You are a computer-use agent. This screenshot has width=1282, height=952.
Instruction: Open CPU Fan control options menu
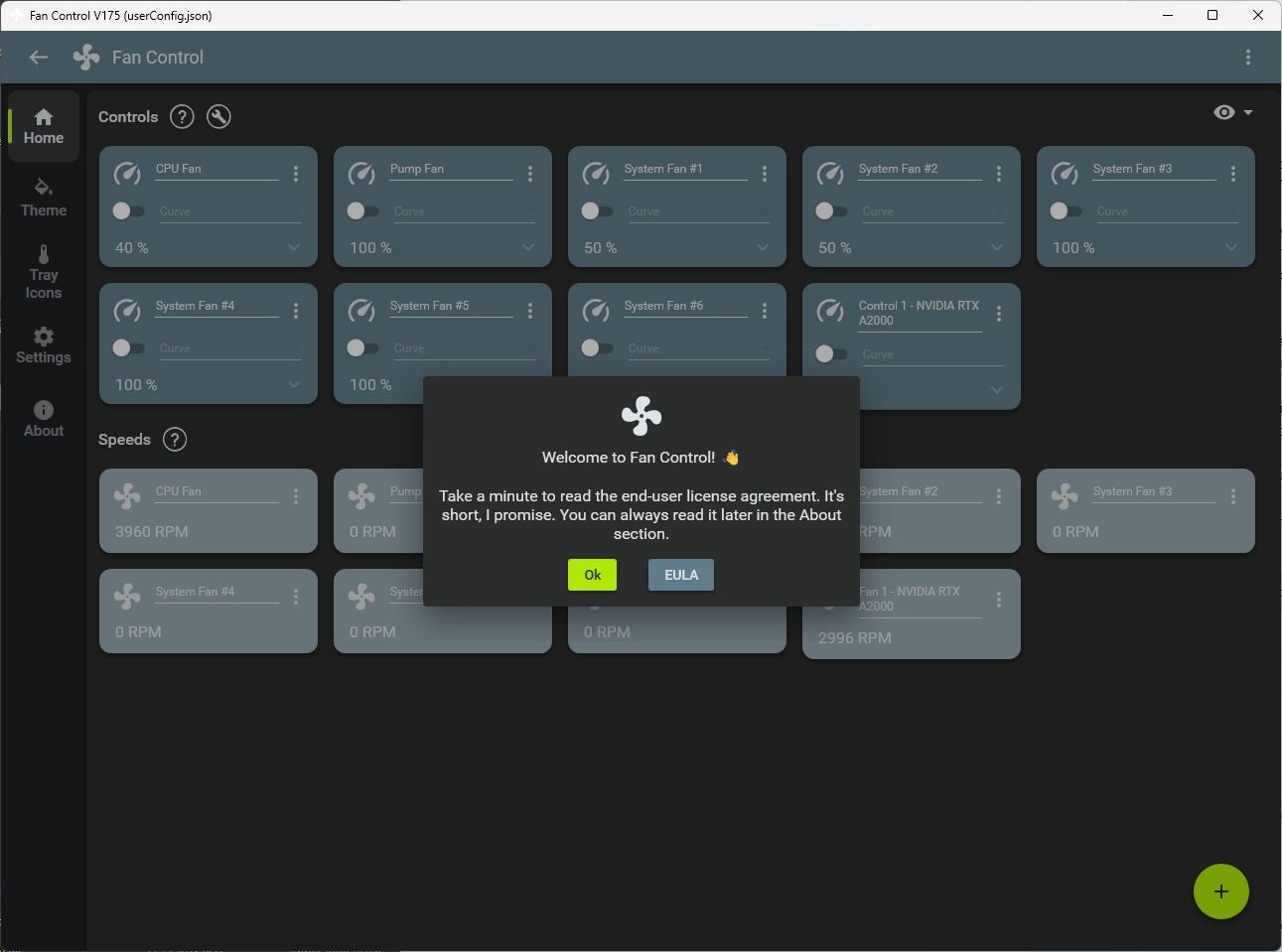pyautogui.click(x=296, y=174)
